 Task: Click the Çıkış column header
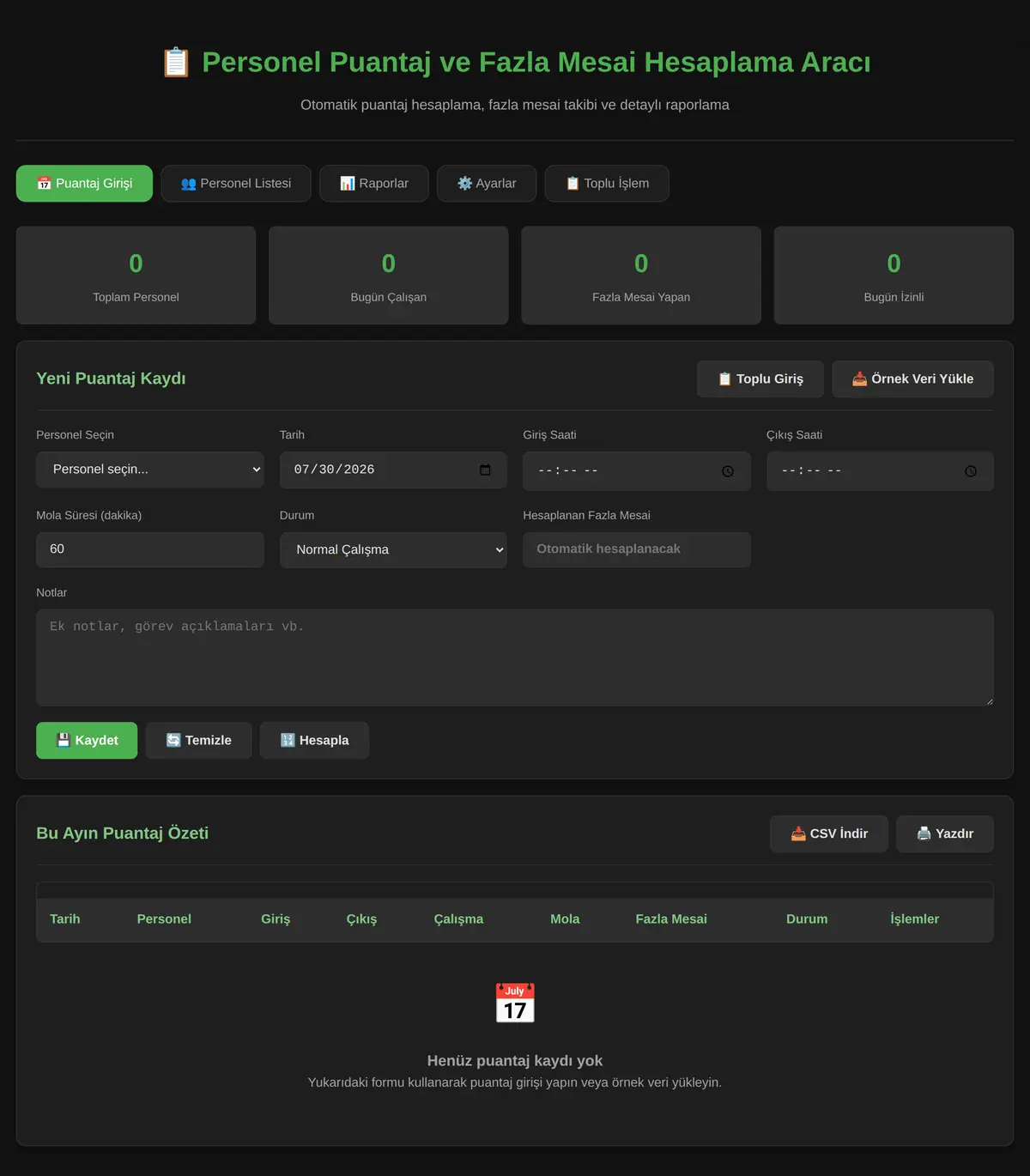click(361, 919)
